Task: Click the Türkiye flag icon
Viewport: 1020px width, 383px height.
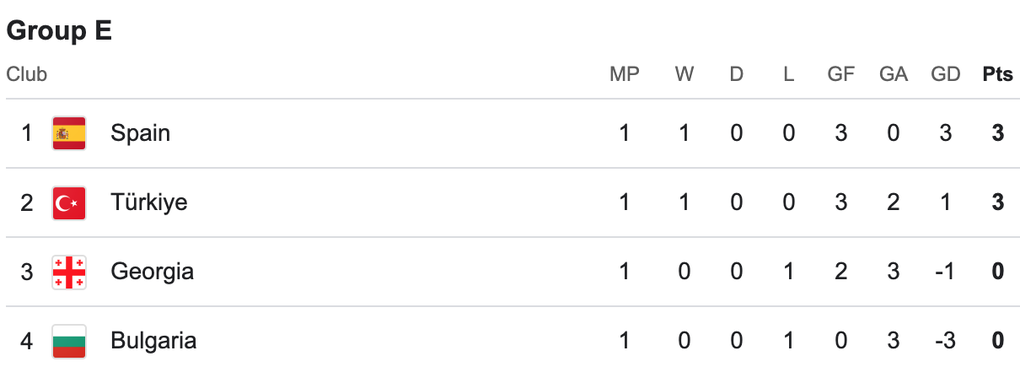Action: coord(69,203)
